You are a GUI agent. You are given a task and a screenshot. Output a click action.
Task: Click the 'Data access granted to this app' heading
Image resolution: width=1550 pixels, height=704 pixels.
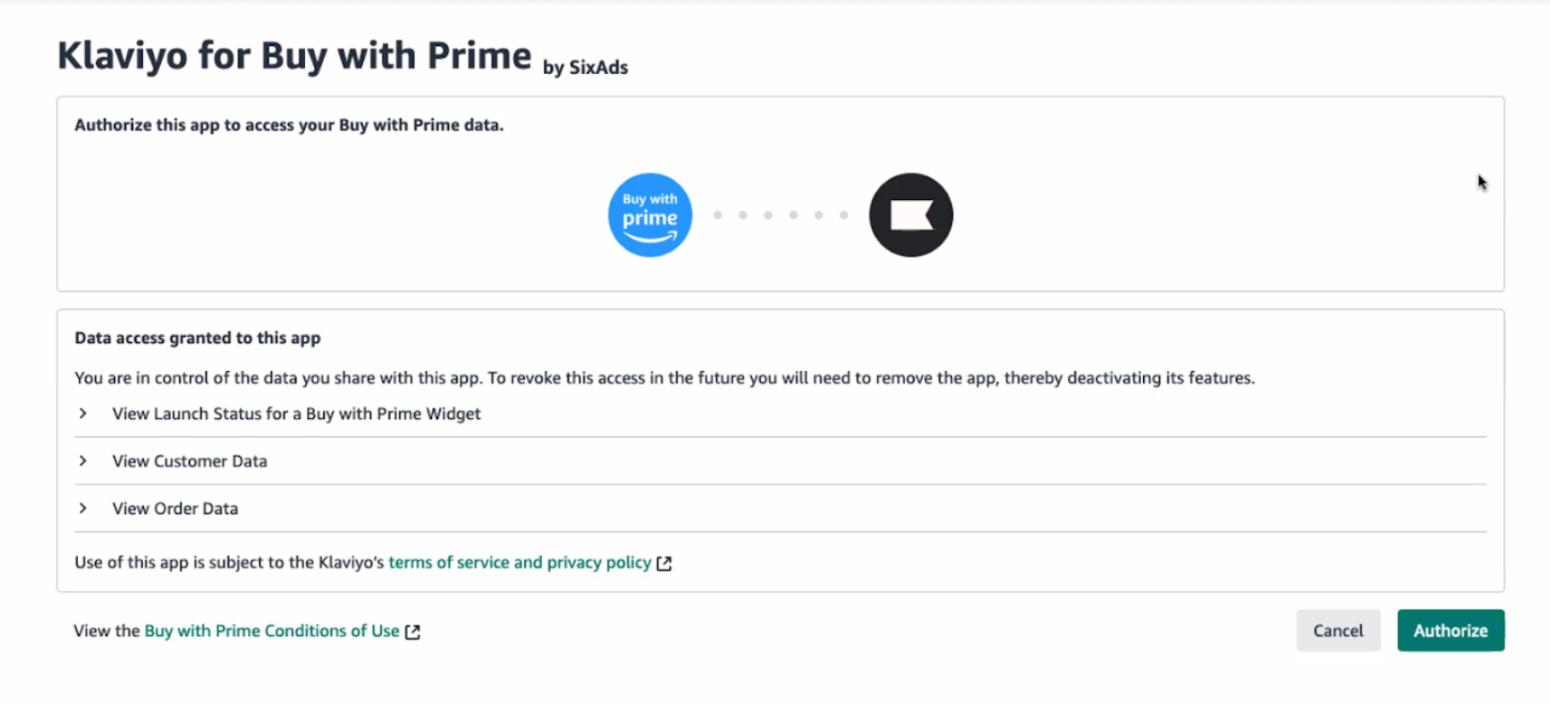click(x=197, y=338)
